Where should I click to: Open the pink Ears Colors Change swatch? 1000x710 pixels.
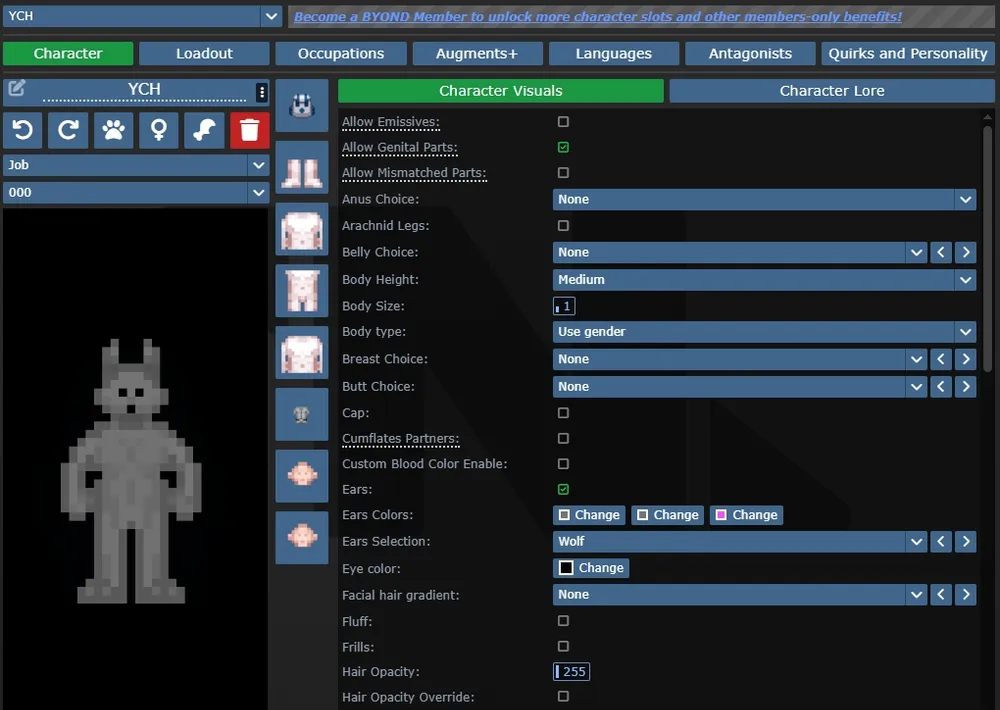(x=746, y=514)
